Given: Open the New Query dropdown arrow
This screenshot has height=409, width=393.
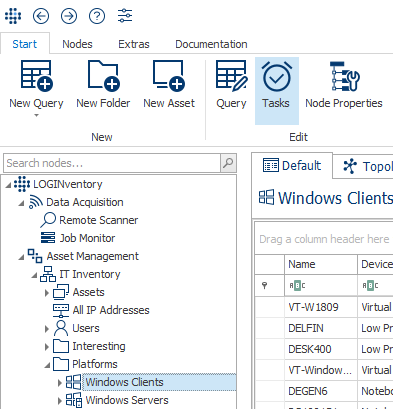Looking at the screenshot, I should pos(36,115).
